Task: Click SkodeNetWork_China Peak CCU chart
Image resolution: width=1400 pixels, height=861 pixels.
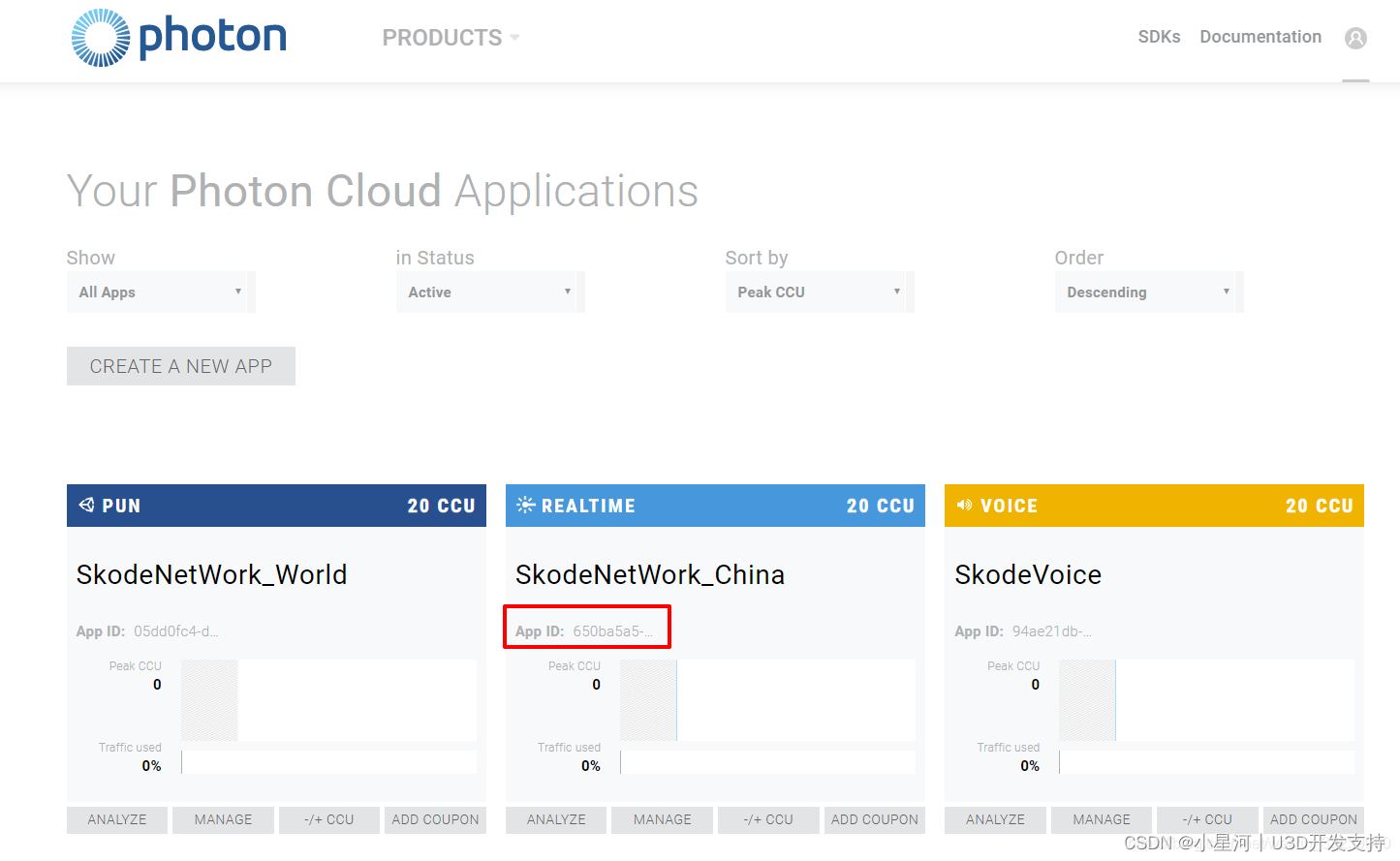Action: click(767, 700)
